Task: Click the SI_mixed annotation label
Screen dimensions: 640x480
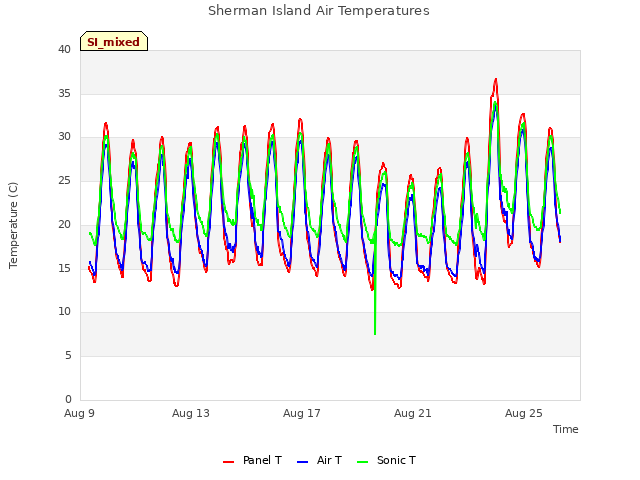Action: click(x=113, y=42)
